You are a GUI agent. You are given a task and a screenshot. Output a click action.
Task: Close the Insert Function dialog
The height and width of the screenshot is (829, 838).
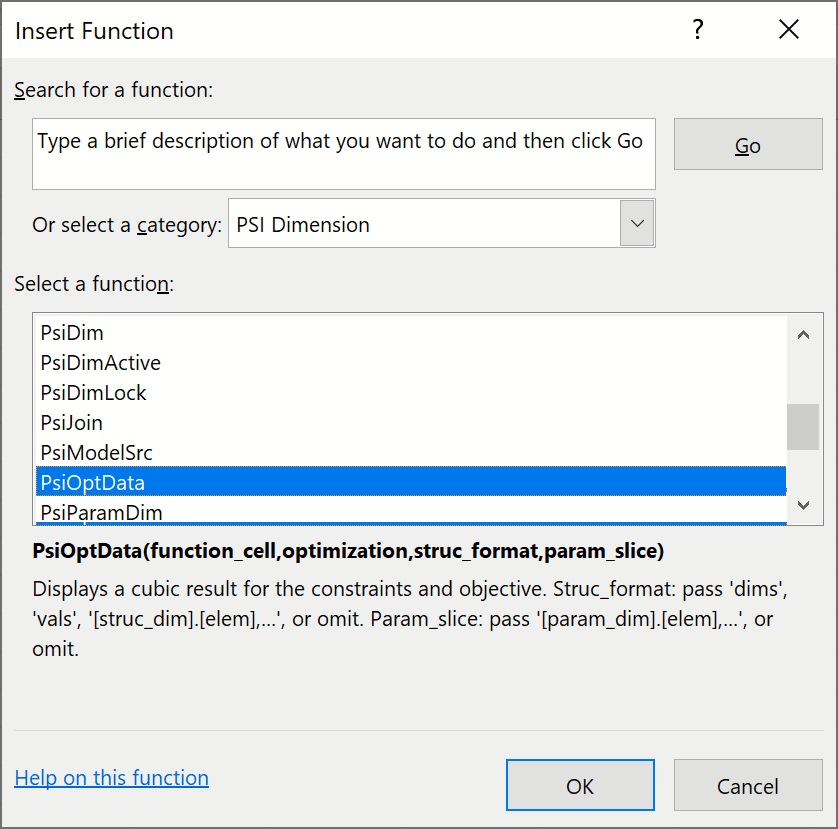point(788,30)
